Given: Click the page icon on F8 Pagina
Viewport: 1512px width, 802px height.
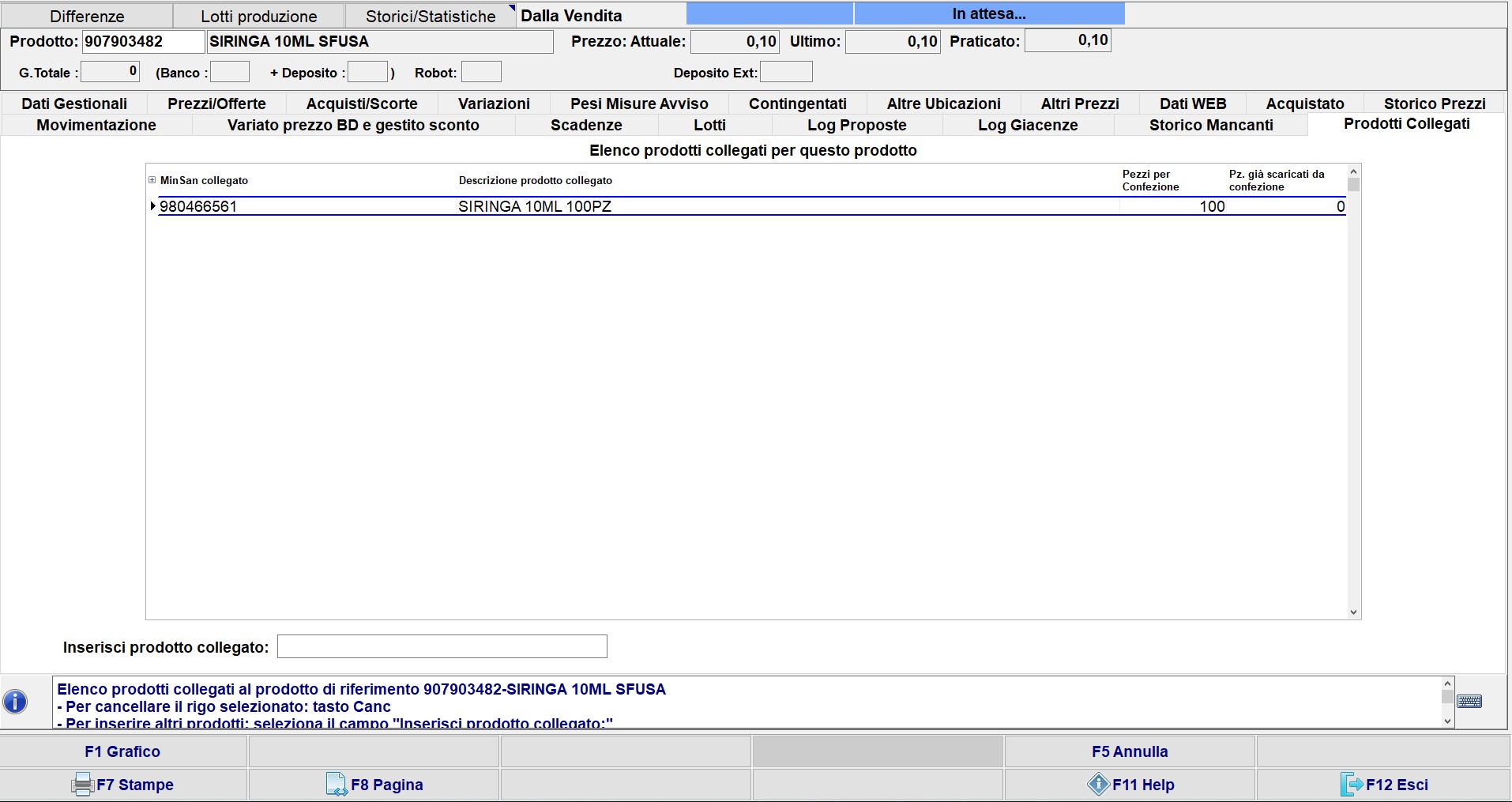Looking at the screenshot, I should [337, 785].
